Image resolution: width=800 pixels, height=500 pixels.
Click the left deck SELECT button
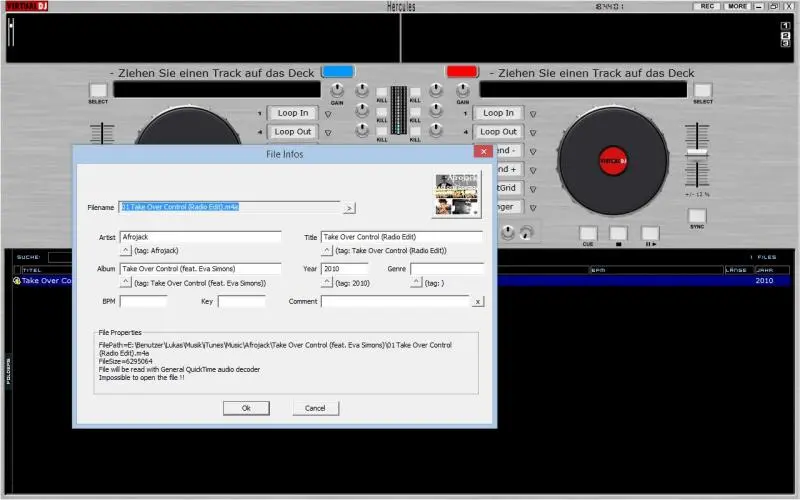[98, 91]
